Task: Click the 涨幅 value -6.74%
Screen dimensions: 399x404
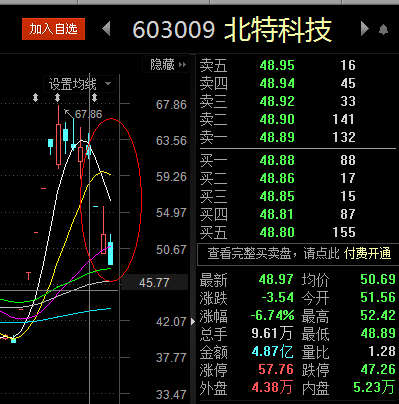Action: coord(273,315)
